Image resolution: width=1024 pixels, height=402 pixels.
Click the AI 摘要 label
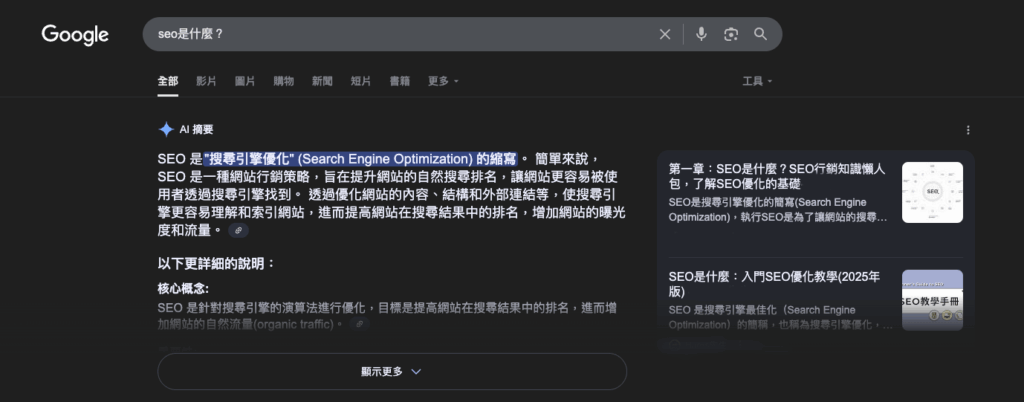(x=196, y=129)
